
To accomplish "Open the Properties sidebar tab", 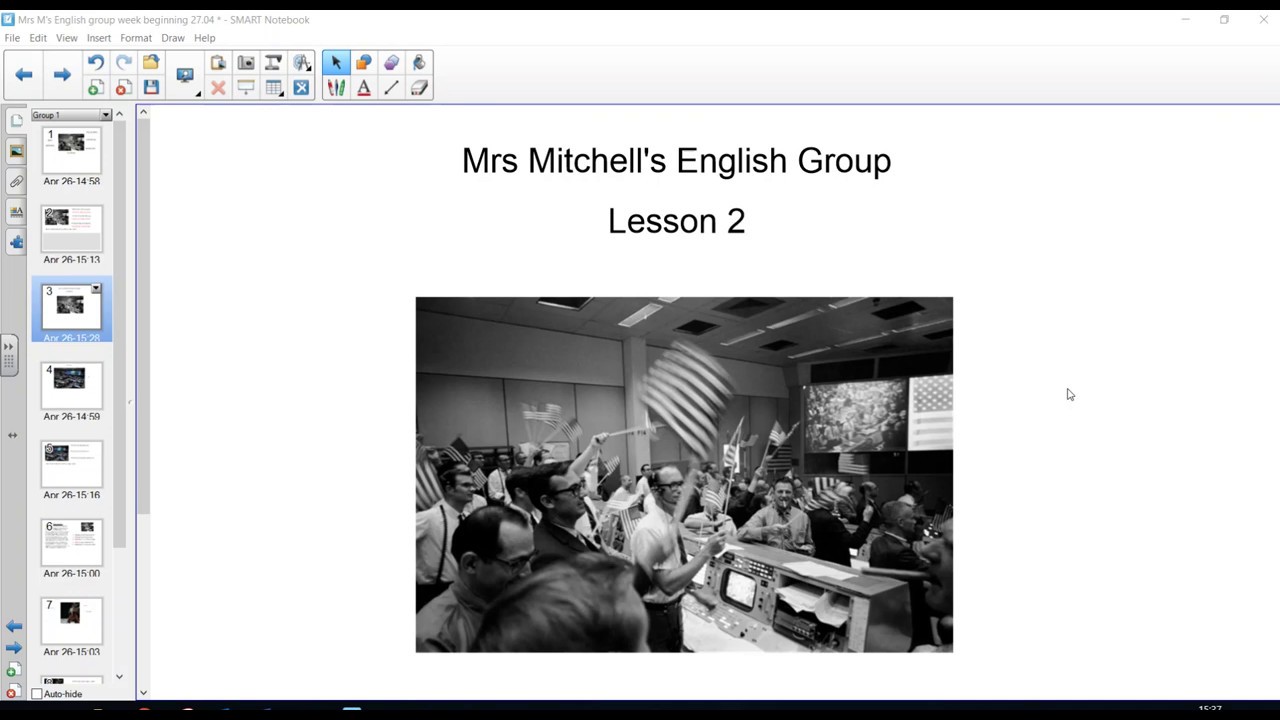I will click(16, 211).
